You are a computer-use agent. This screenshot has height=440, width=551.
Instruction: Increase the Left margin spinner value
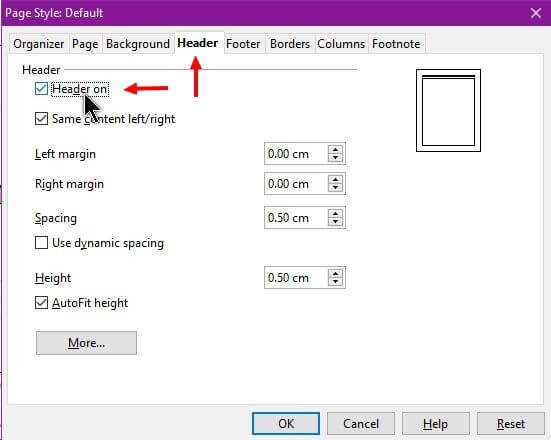coord(335,150)
